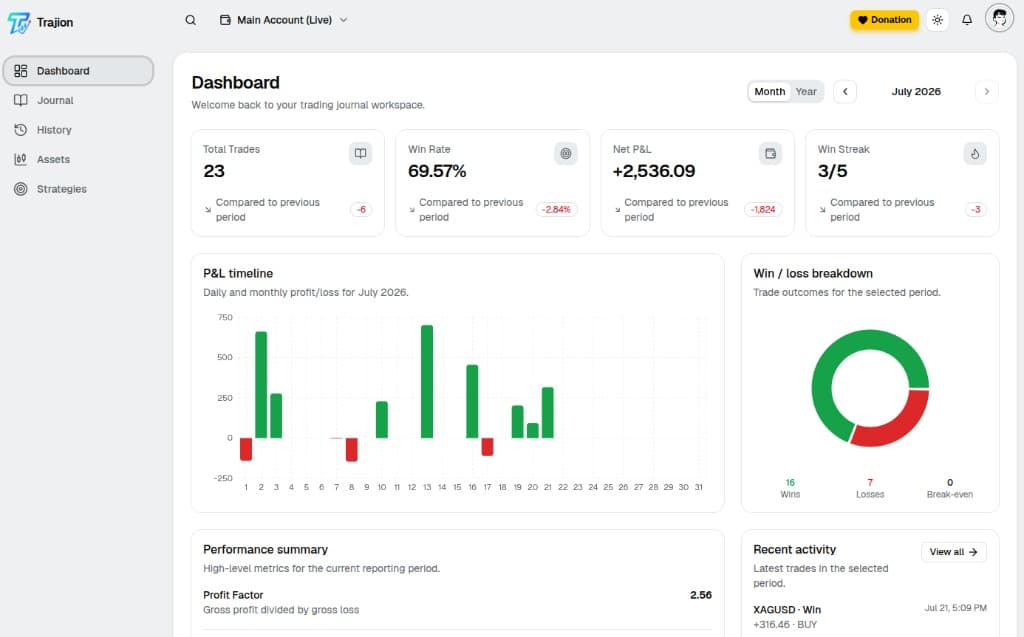The width and height of the screenshot is (1024, 637).
Task: Click the Total Trades book icon
Action: [x=360, y=154]
